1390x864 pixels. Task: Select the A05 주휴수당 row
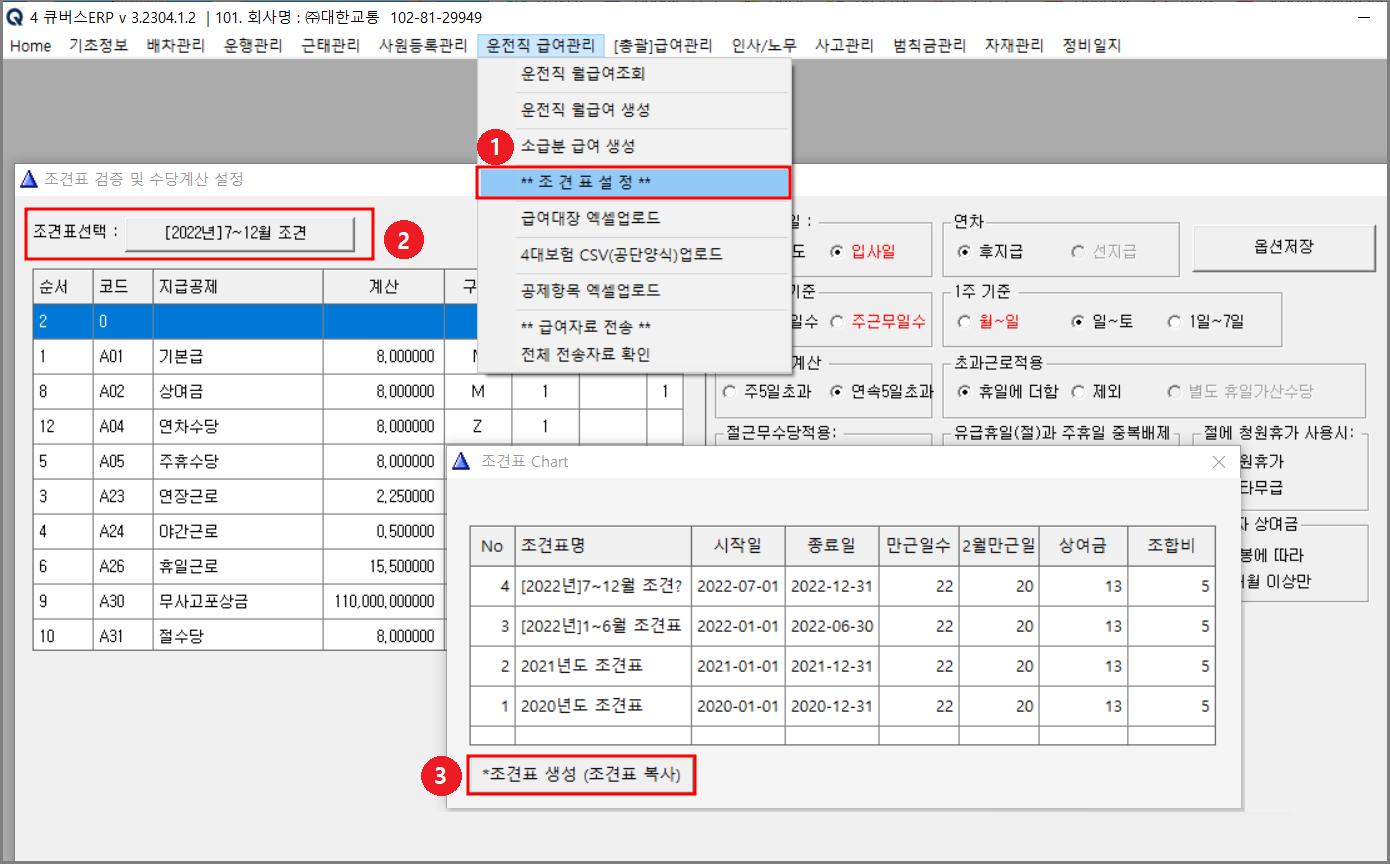coord(240,462)
